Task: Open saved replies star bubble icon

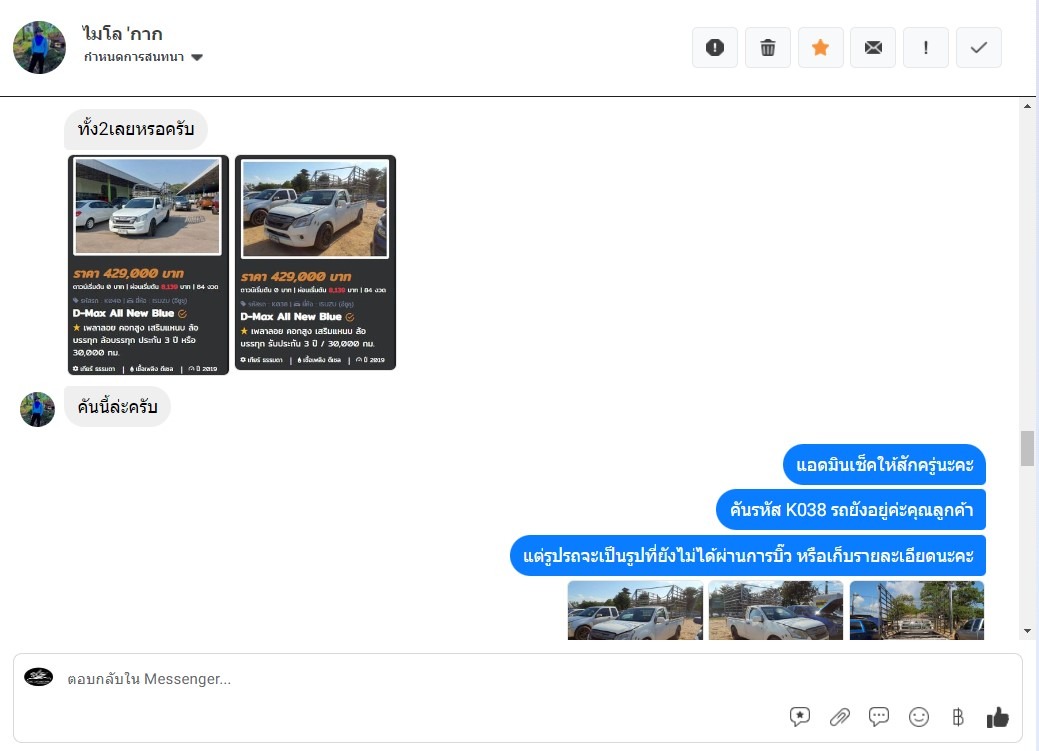Action: 800,717
